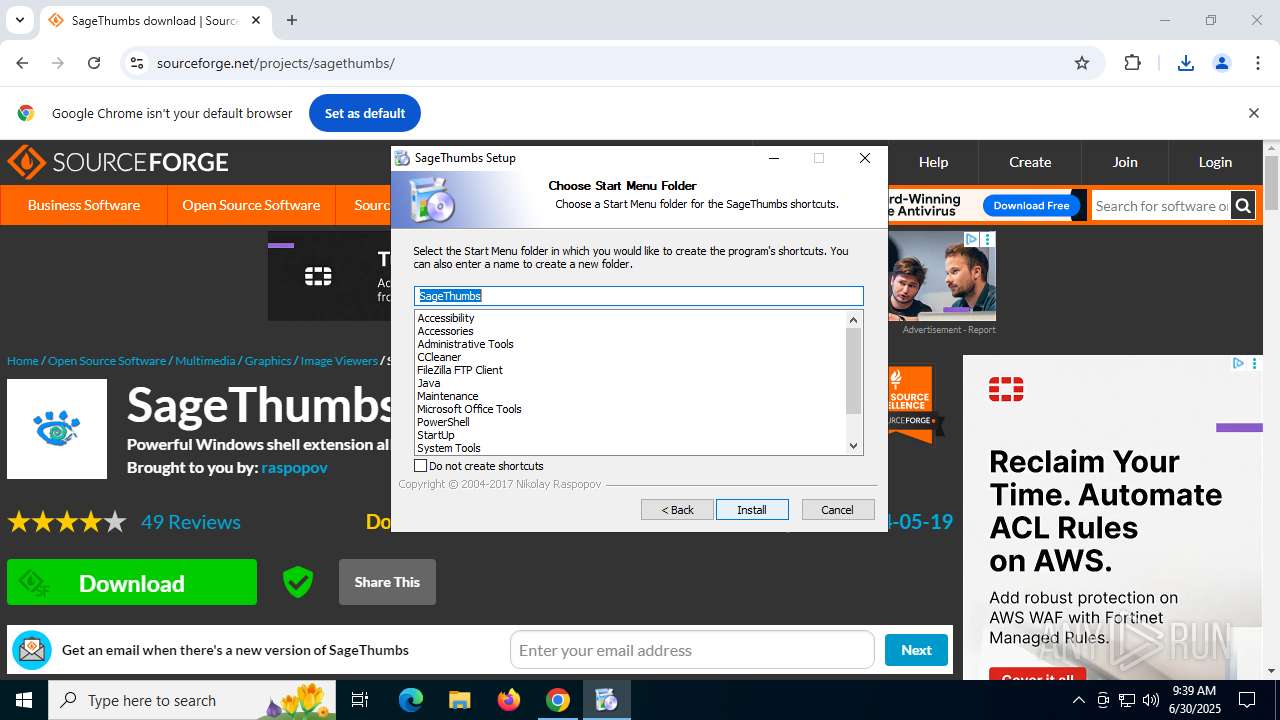Set Chrome as default browser
Screen dimensions: 1280x720
365,113
